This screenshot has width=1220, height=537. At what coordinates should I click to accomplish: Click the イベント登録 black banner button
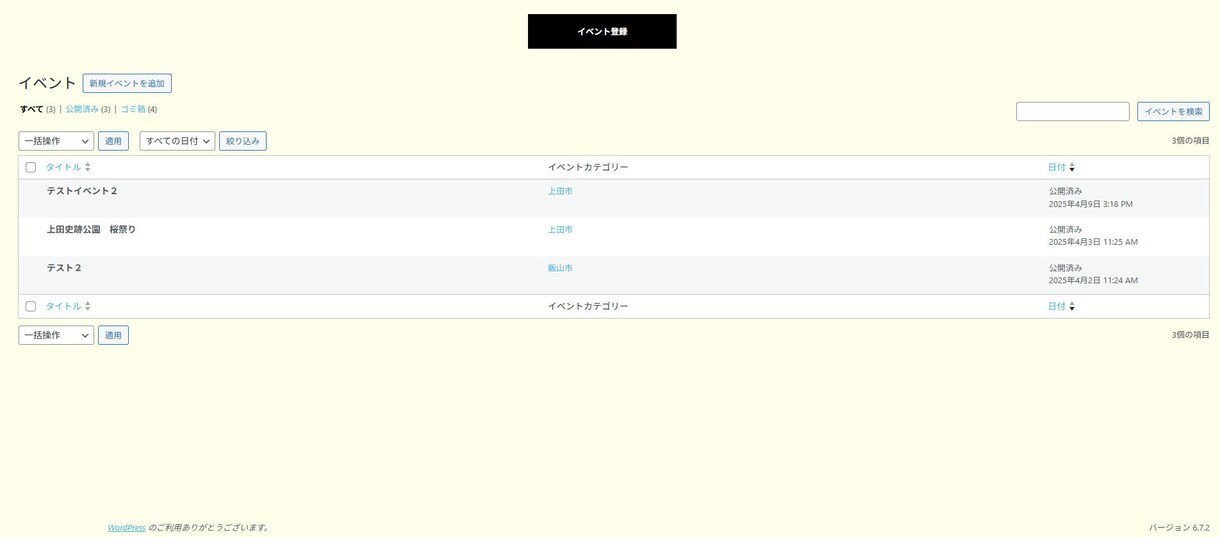(602, 31)
